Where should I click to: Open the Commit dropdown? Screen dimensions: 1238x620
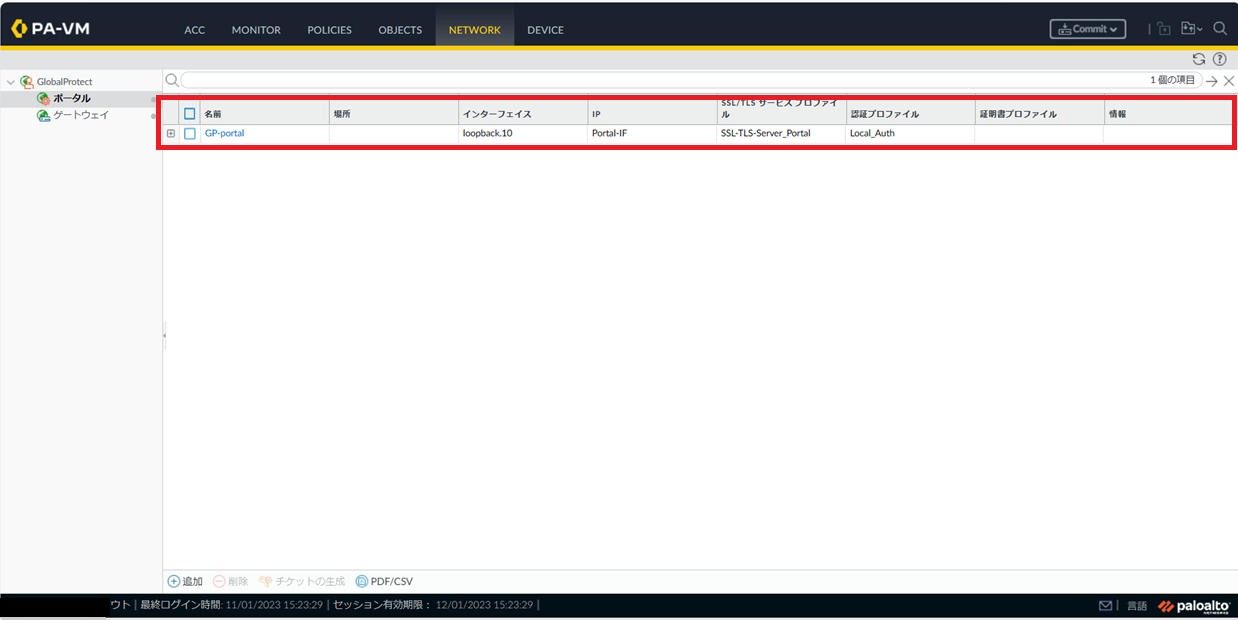click(x=1088, y=29)
